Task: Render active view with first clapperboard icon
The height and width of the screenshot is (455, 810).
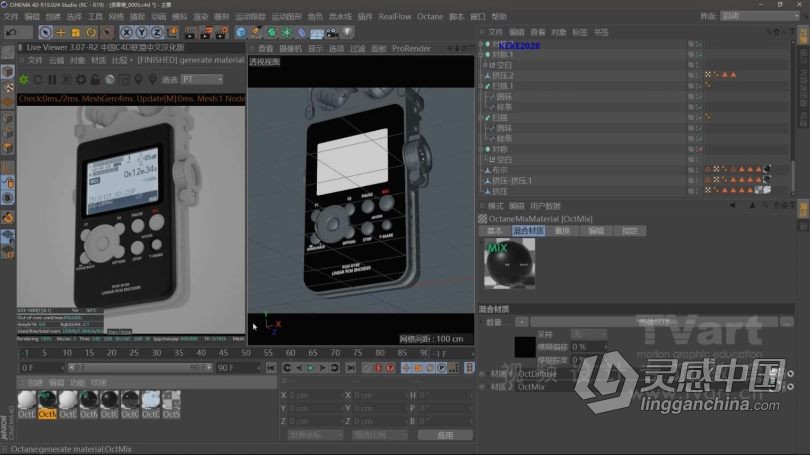Action: point(190,33)
